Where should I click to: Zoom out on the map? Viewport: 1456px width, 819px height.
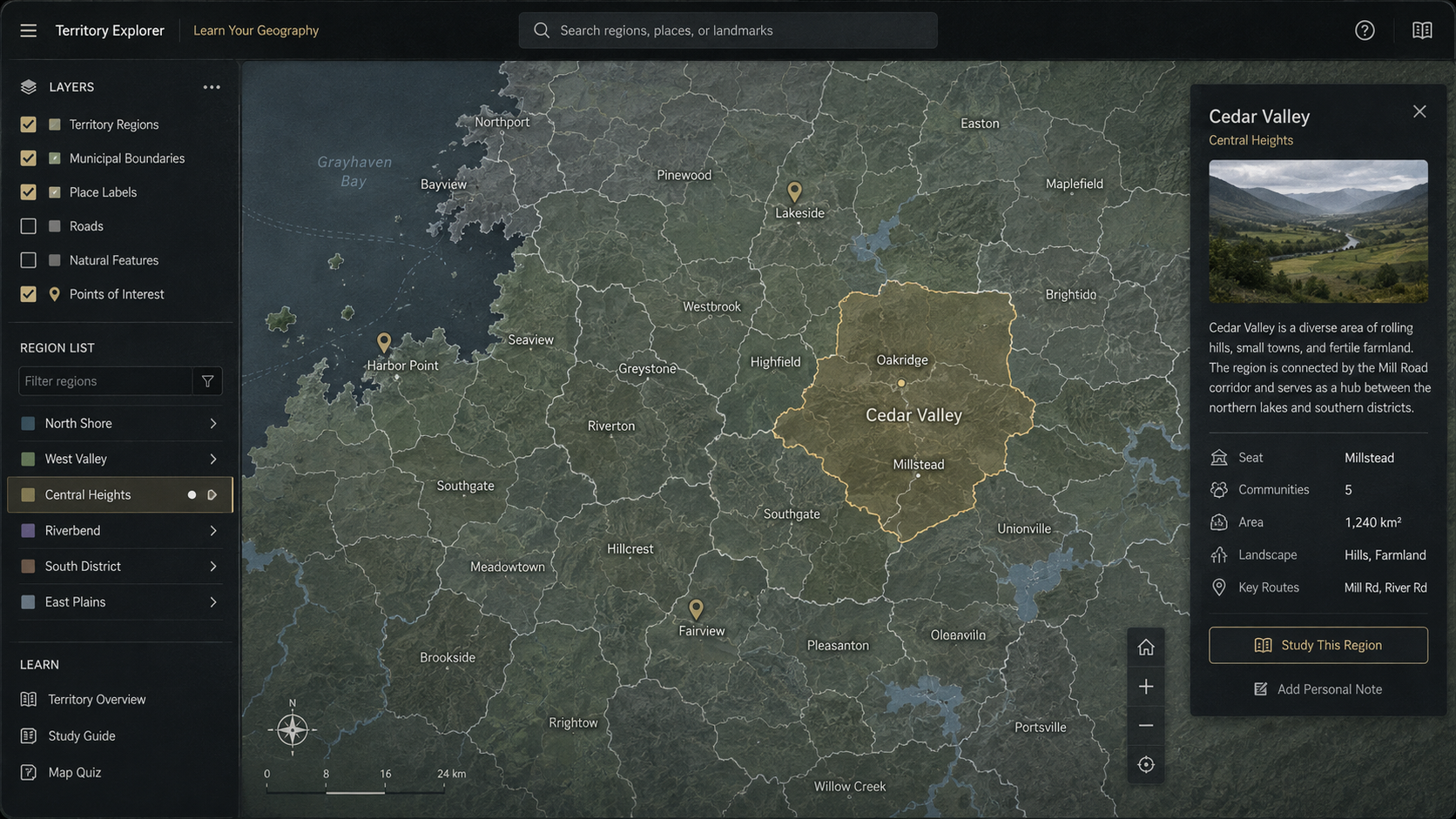(x=1146, y=725)
